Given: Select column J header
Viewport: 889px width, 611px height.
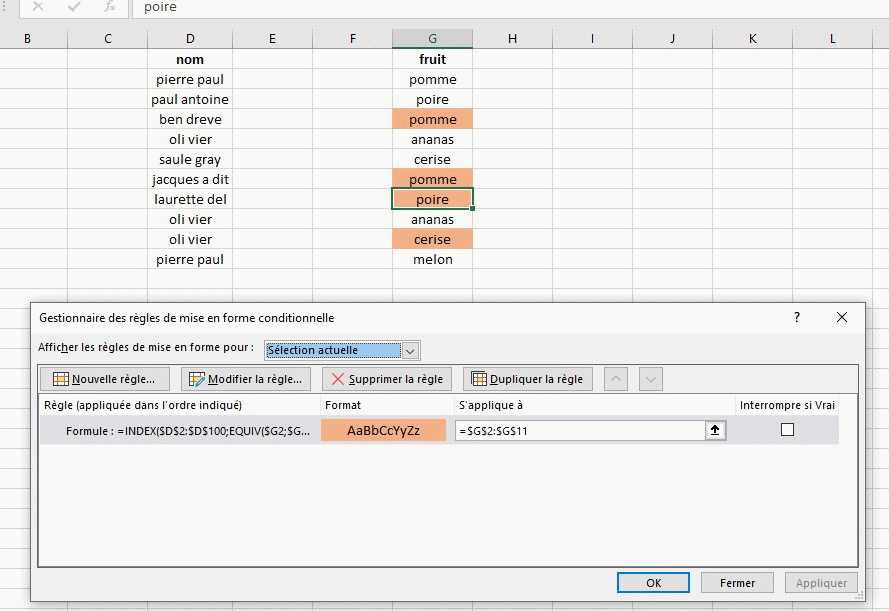Looking at the screenshot, I should pyautogui.click(x=672, y=39).
